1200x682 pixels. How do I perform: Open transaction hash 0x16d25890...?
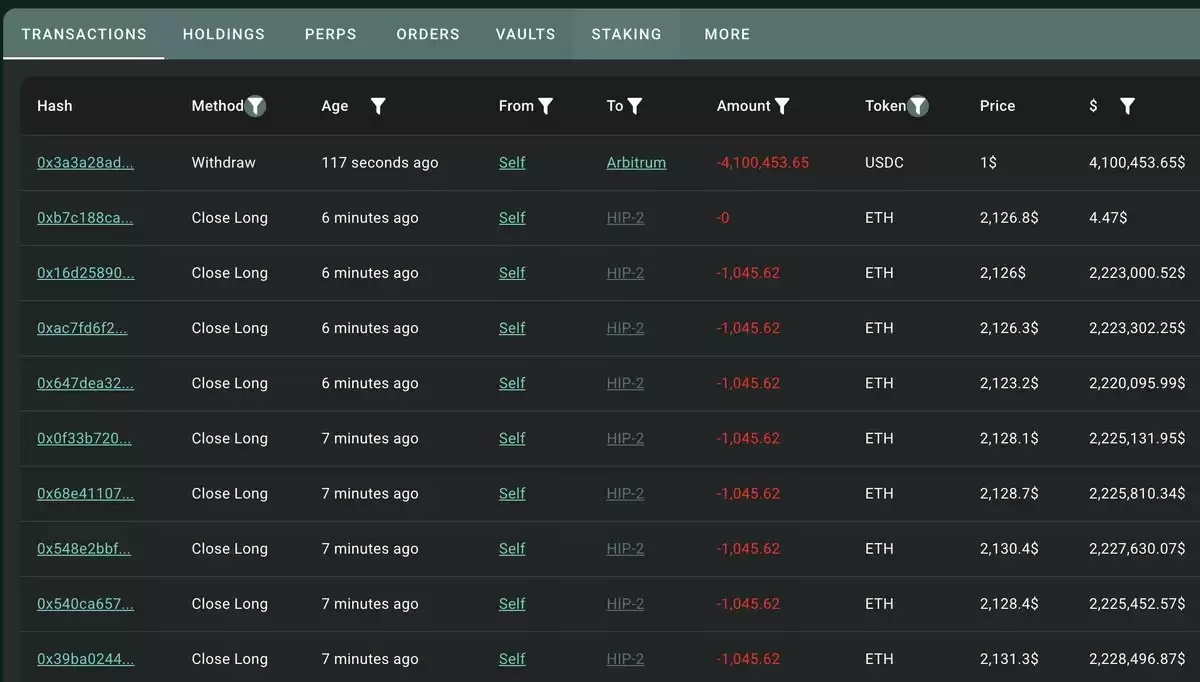point(85,273)
